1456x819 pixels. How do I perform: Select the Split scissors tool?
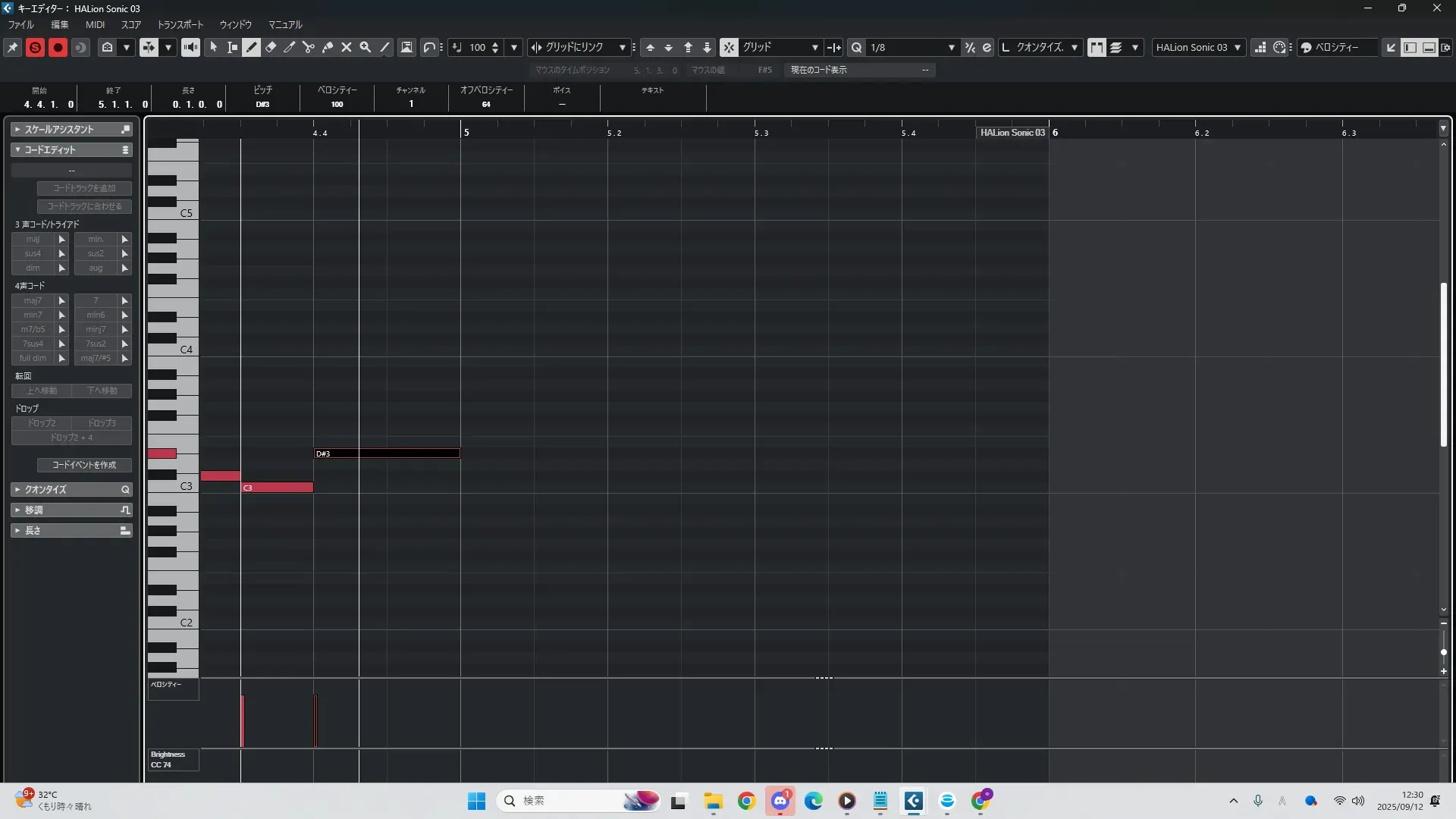point(309,47)
